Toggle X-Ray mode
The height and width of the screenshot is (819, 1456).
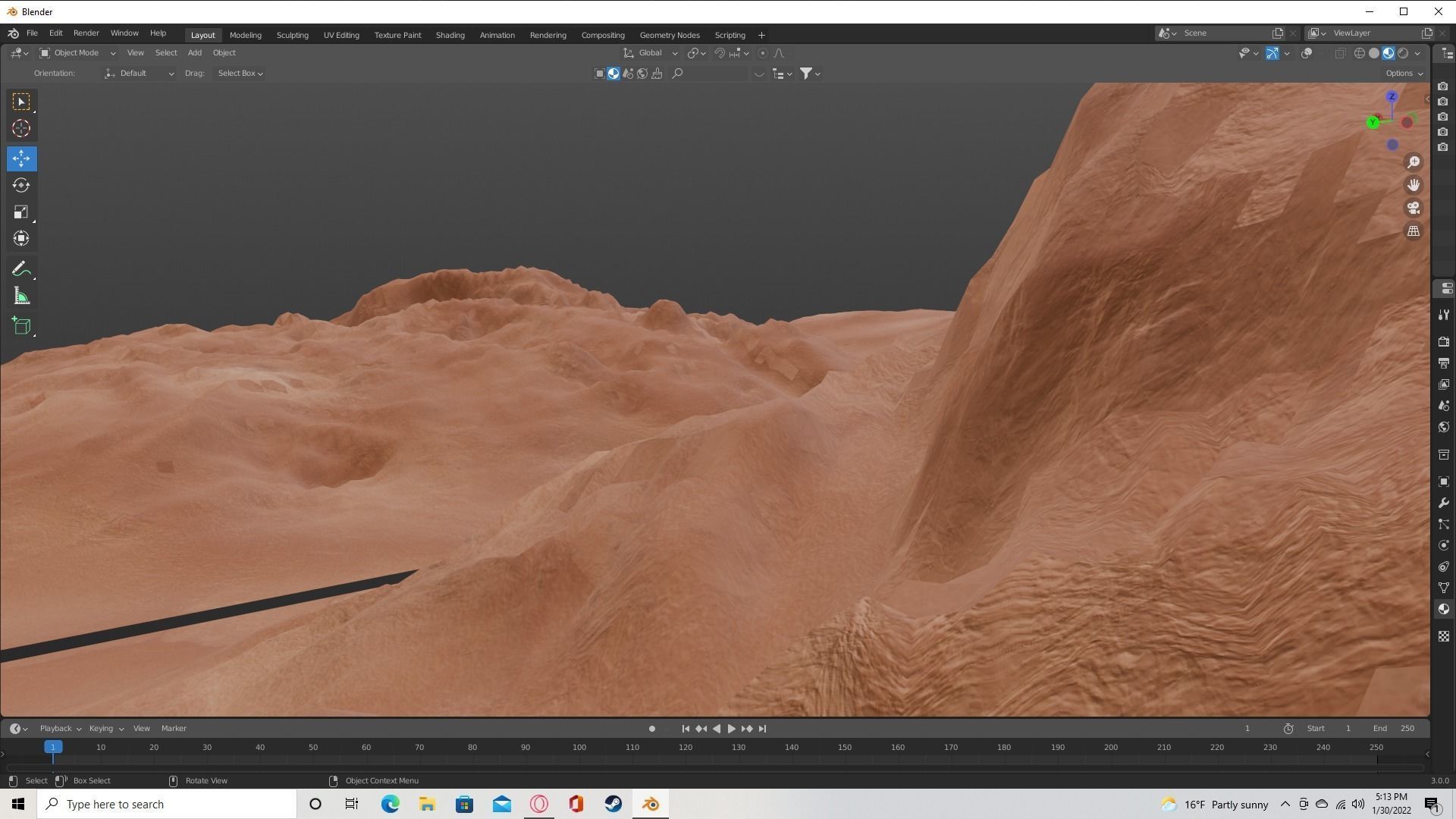1340,53
